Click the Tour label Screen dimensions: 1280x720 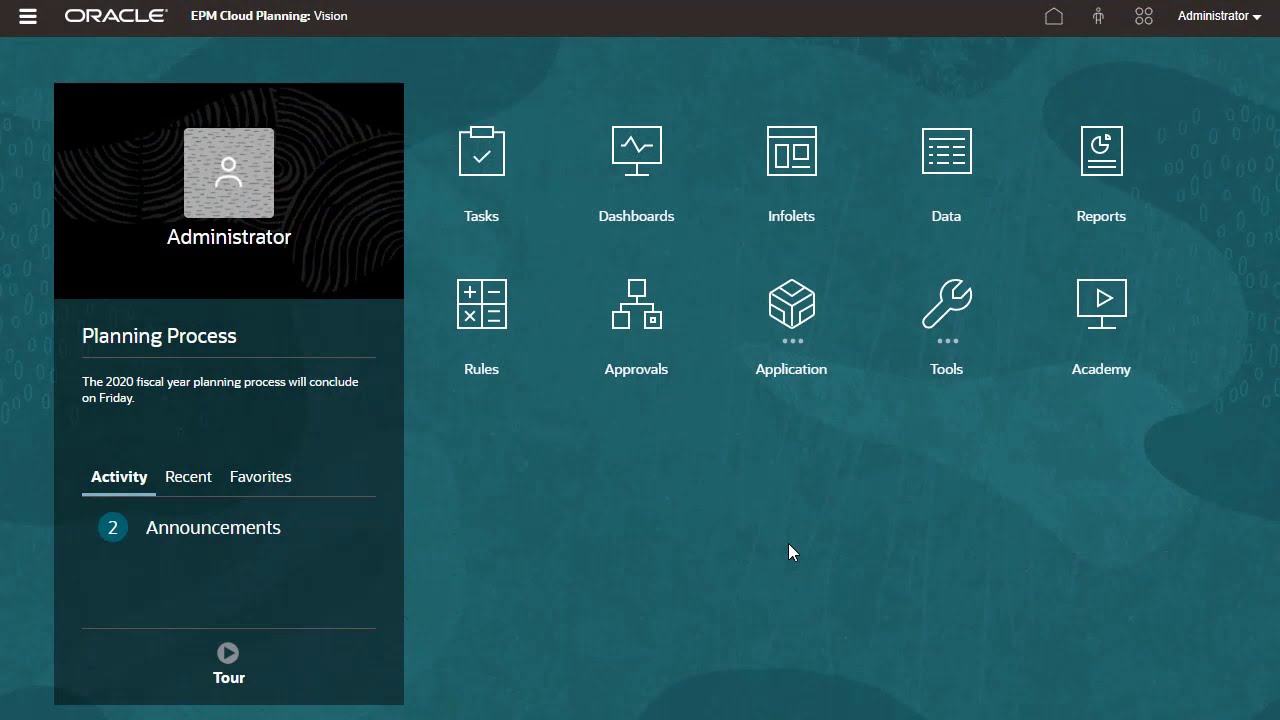click(x=229, y=678)
